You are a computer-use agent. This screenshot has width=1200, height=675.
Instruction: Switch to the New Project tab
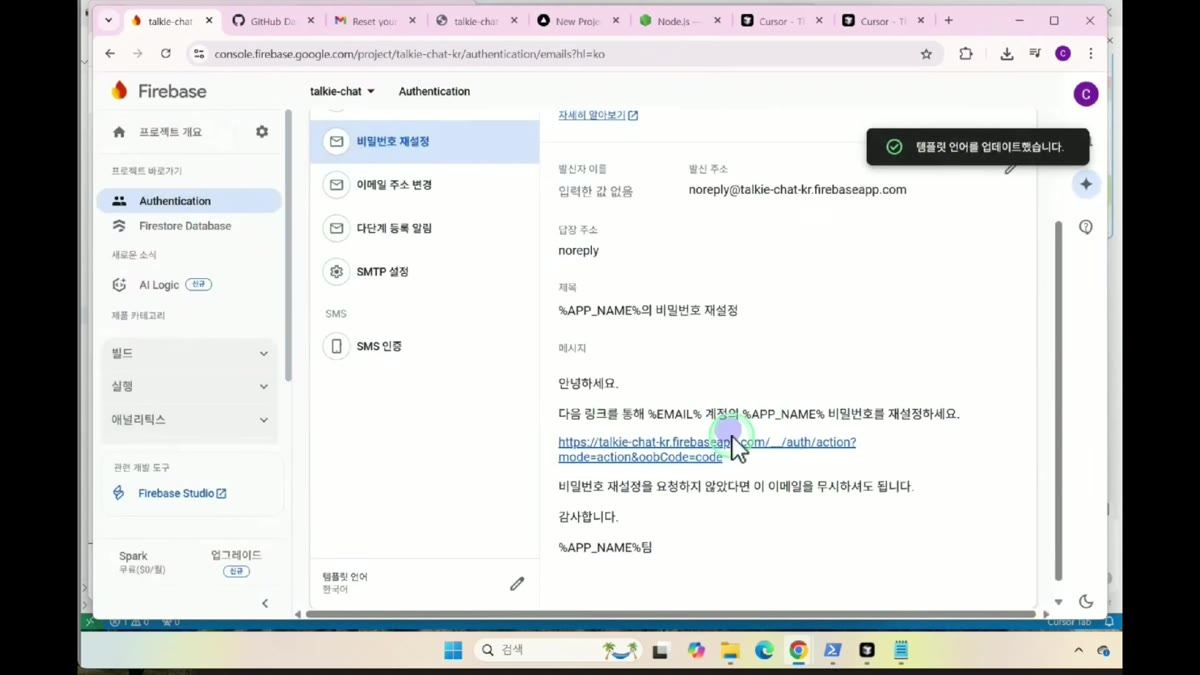577,21
